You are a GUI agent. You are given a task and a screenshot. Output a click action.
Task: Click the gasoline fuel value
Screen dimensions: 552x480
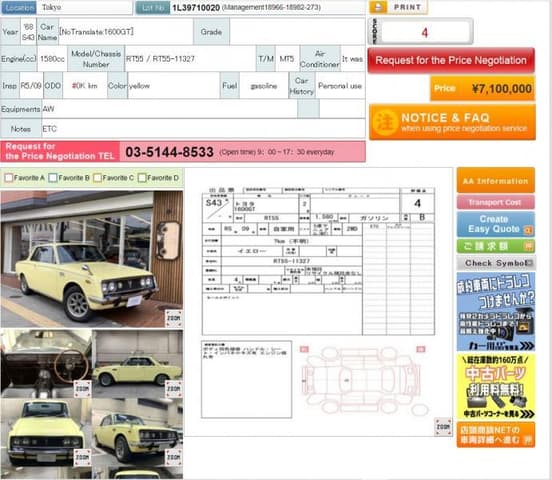[264, 86]
